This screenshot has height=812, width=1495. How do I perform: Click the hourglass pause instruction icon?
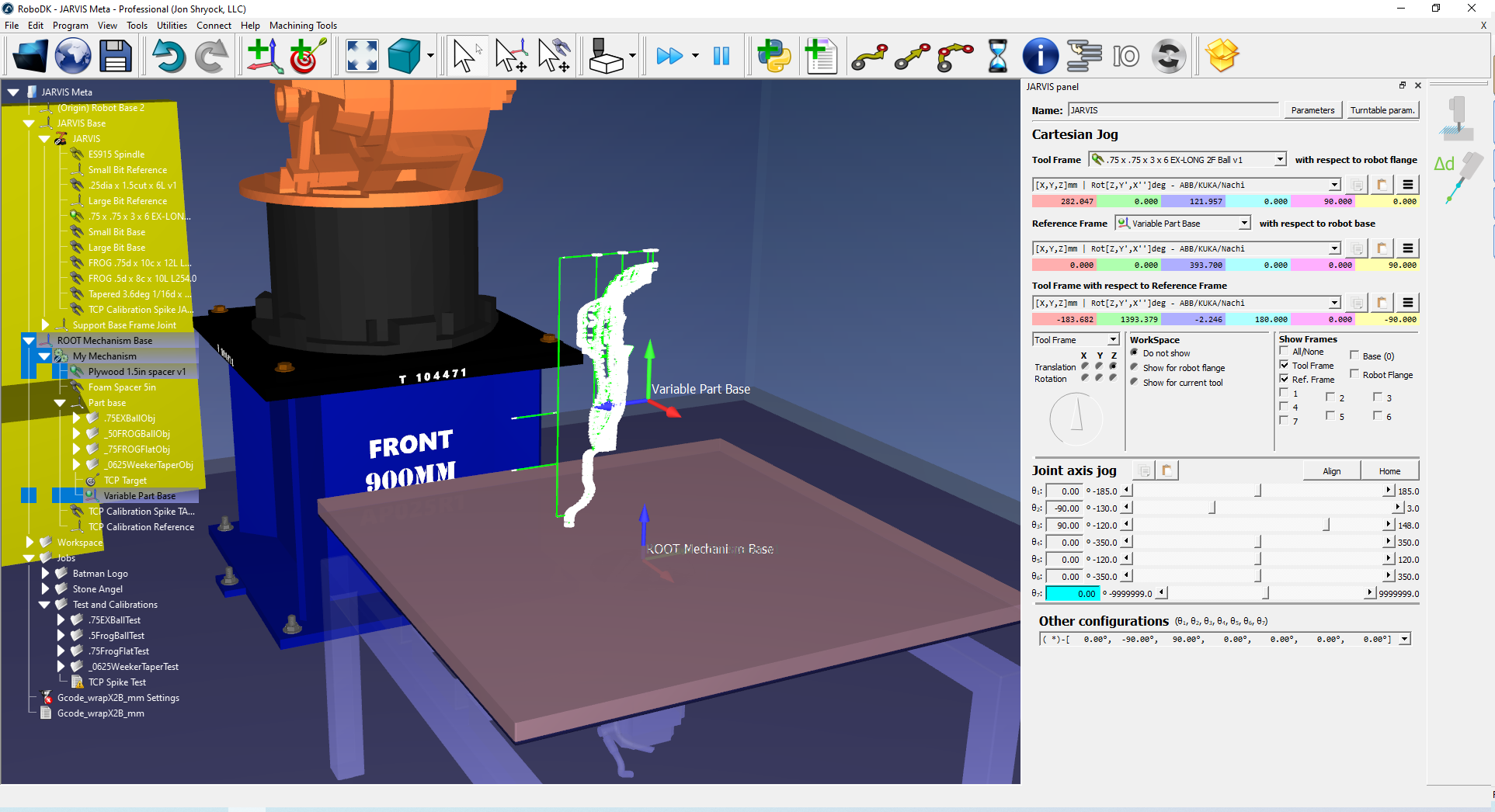998,57
